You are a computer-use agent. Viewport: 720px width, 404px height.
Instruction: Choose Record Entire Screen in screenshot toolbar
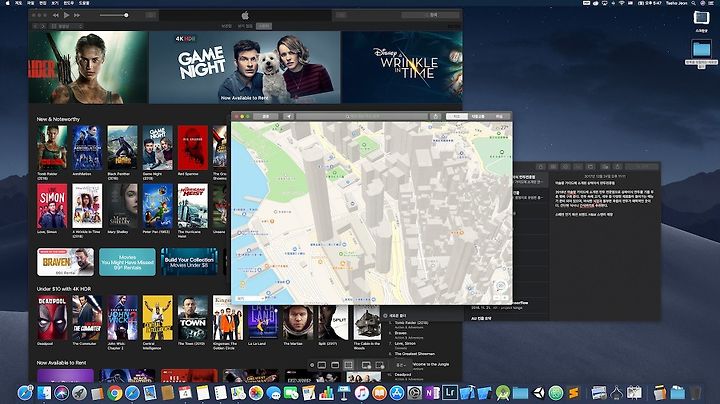366,365
